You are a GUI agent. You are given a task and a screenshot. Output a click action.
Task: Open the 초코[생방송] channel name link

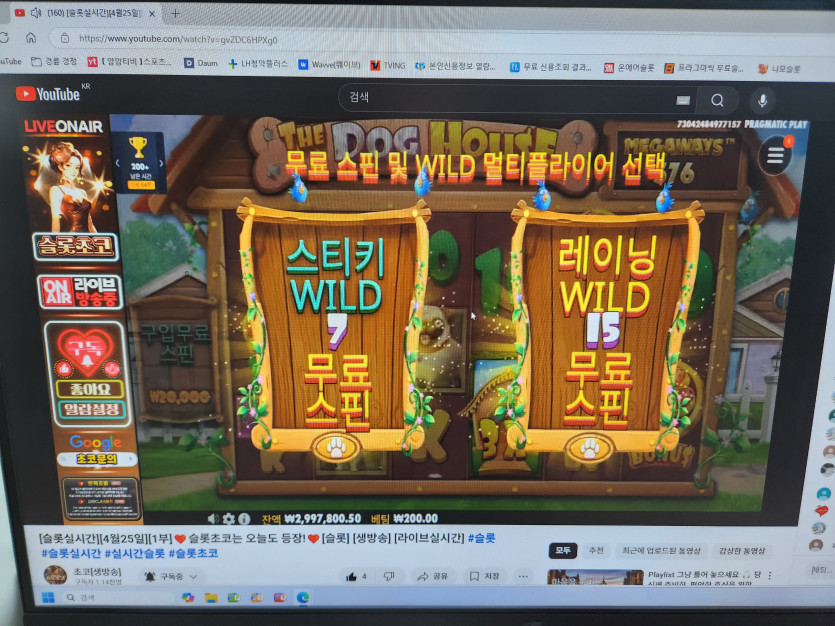tap(97, 572)
